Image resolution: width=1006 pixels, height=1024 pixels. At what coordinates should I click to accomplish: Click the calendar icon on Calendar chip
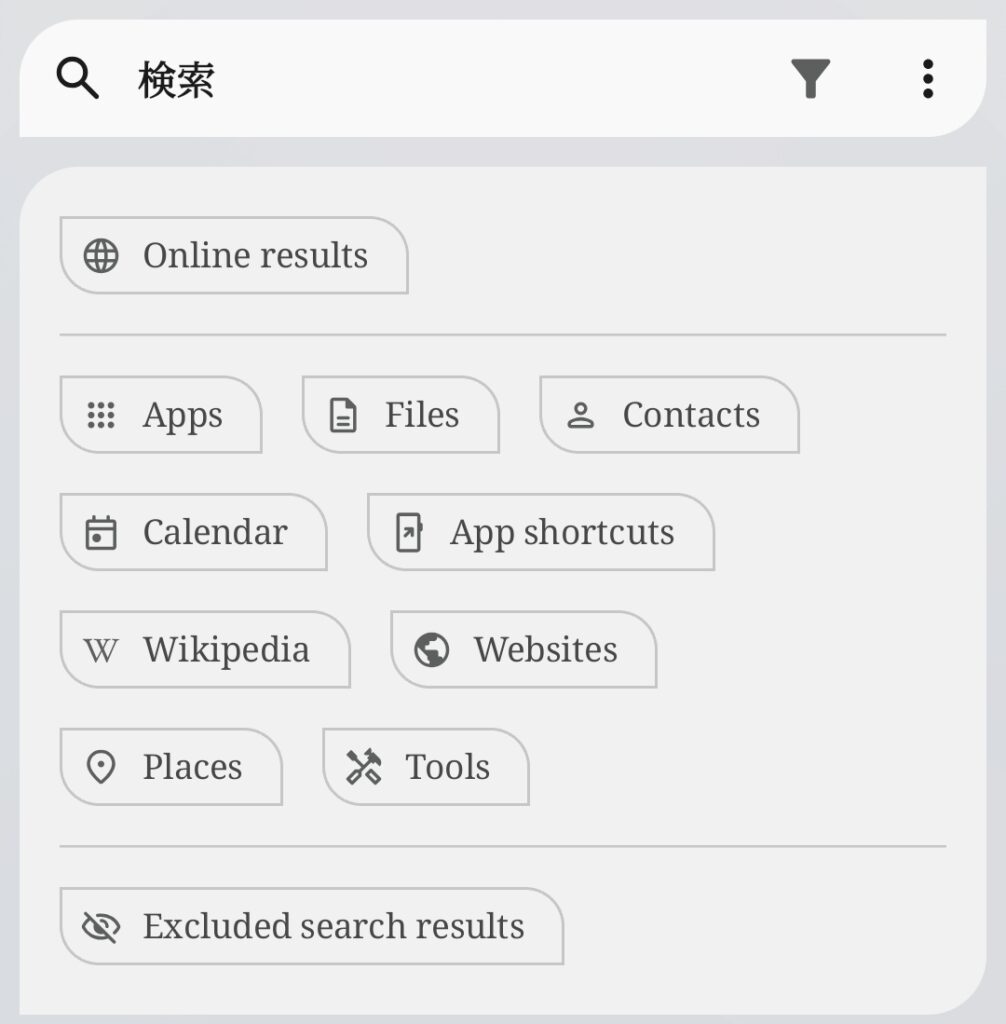(101, 532)
